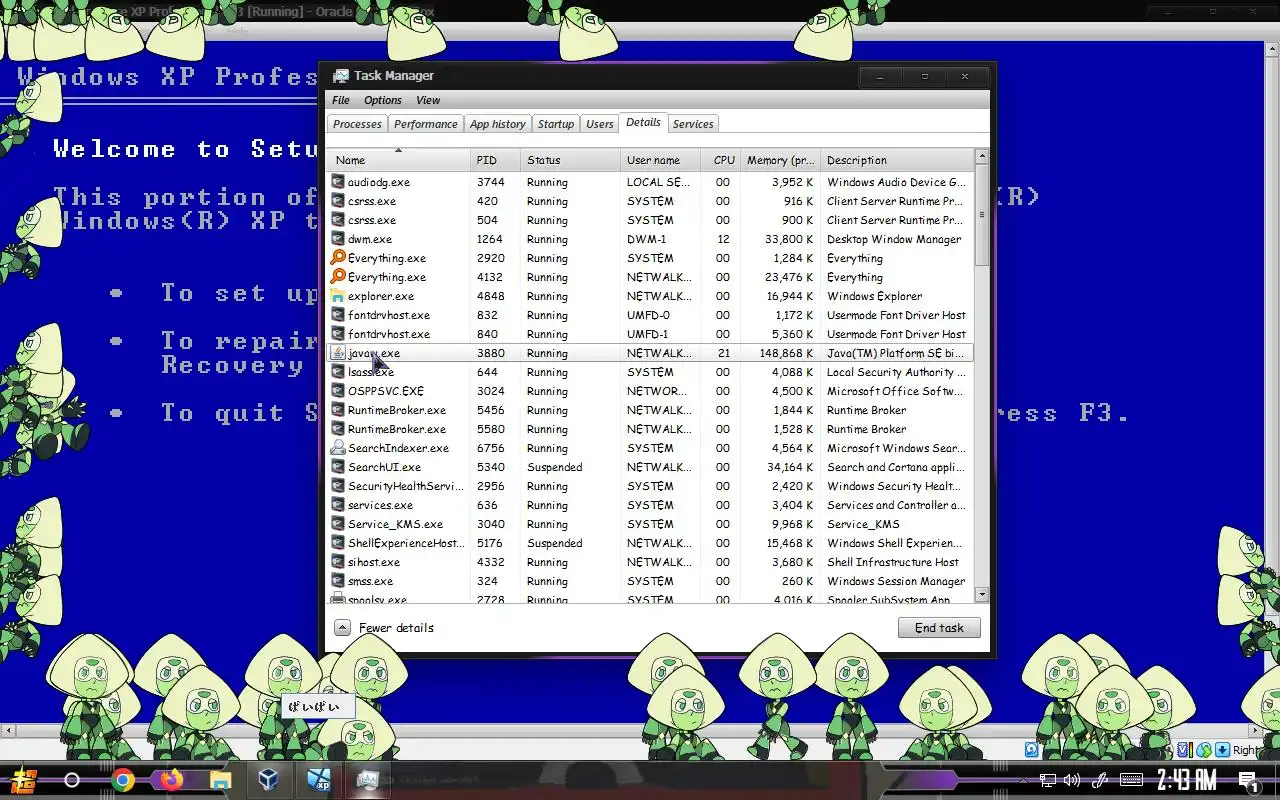
Task: Launch Firefox from the taskbar
Action: 171,780
